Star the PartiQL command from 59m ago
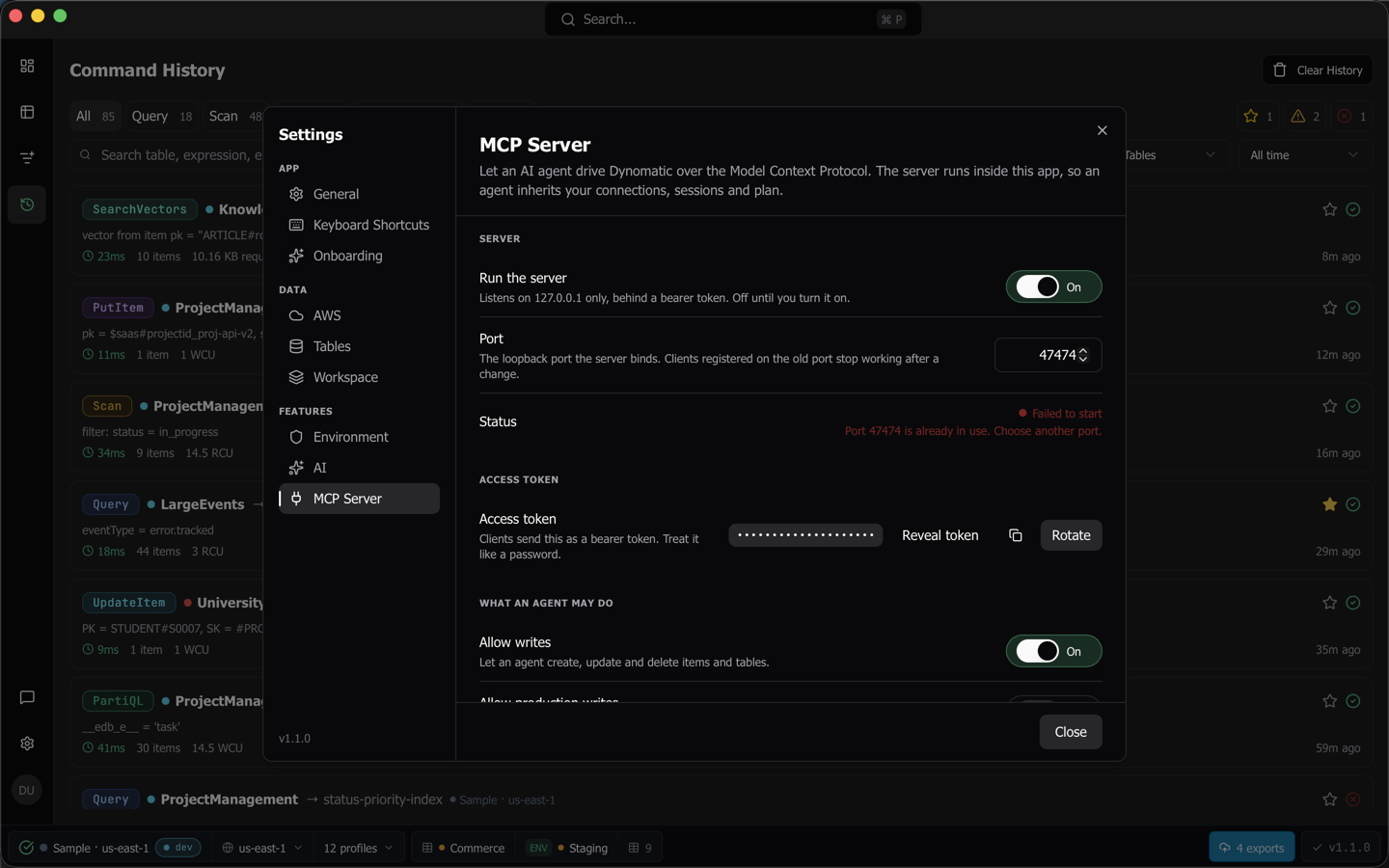The width and height of the screenshot is (1389, 868). 1330,701
